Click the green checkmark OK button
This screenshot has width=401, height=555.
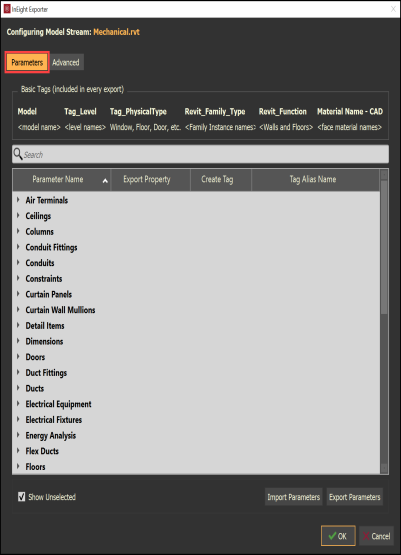(x=338, y=536)
